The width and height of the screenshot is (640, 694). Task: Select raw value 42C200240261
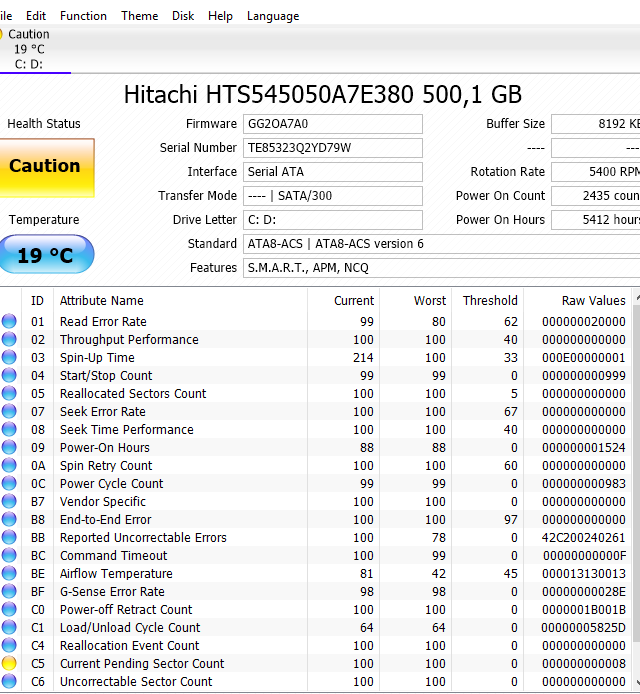pos(583,537)
